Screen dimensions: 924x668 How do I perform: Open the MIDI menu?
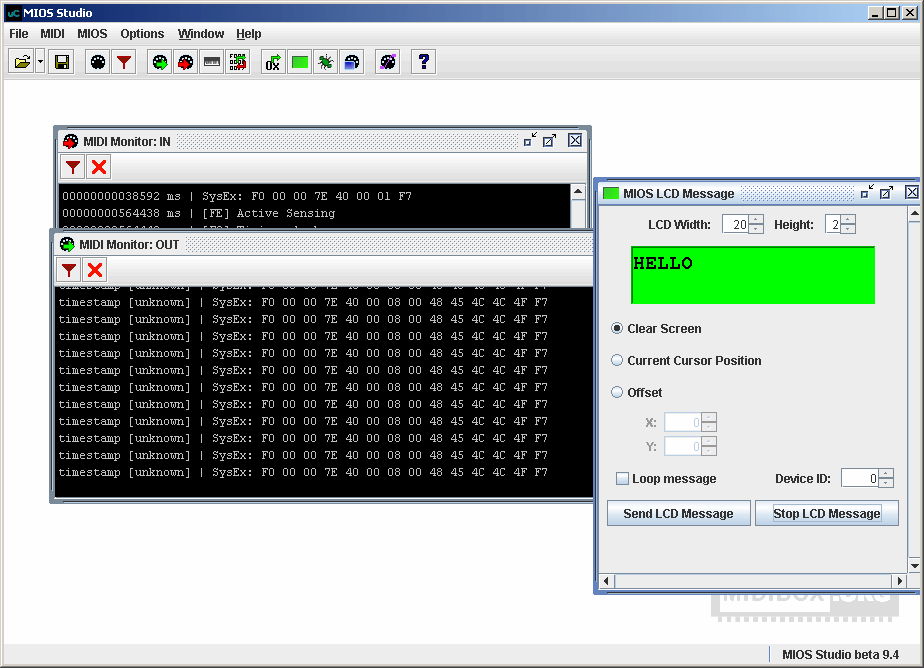pos(52,34)
